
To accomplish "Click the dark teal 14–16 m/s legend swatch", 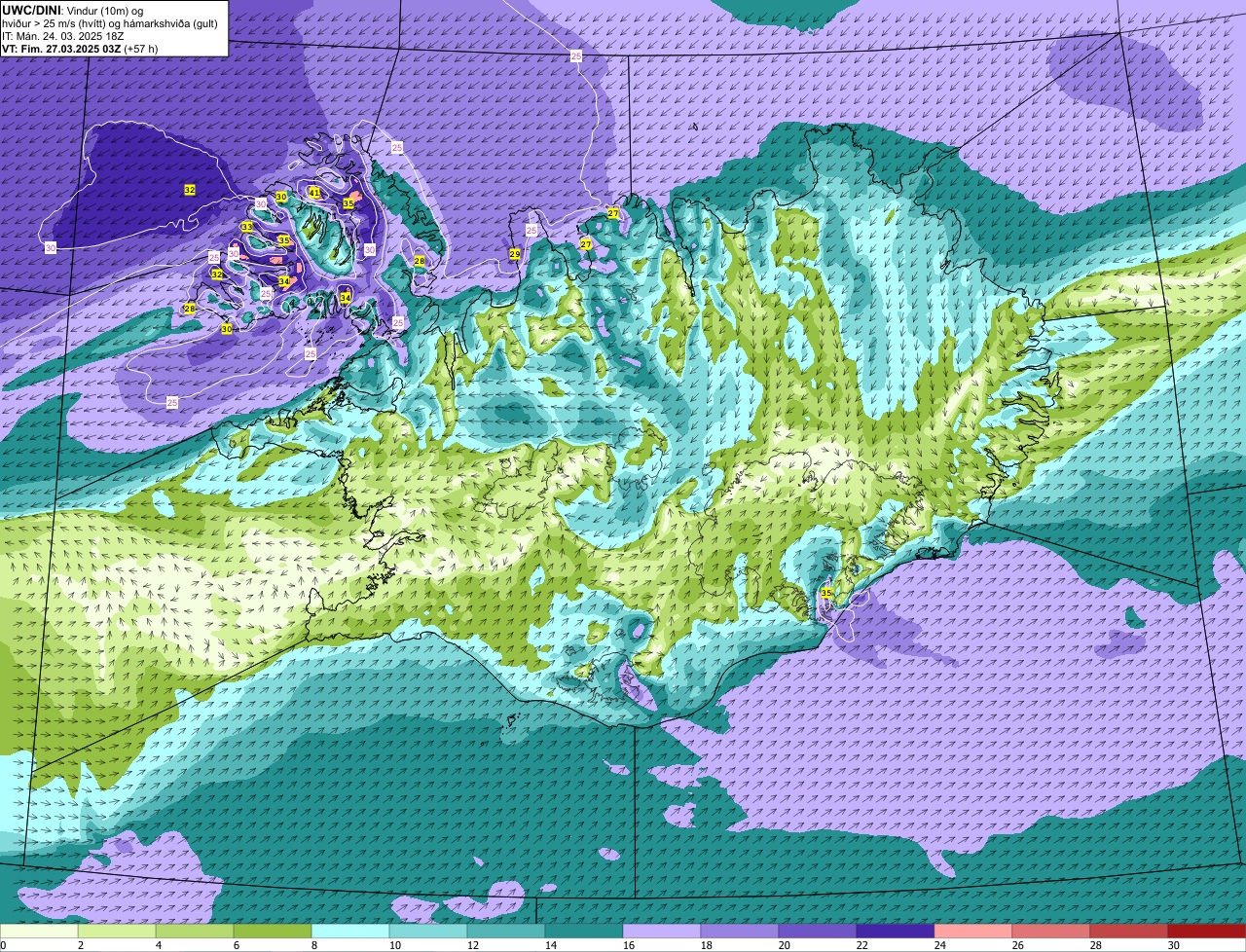I will (584, 932).
